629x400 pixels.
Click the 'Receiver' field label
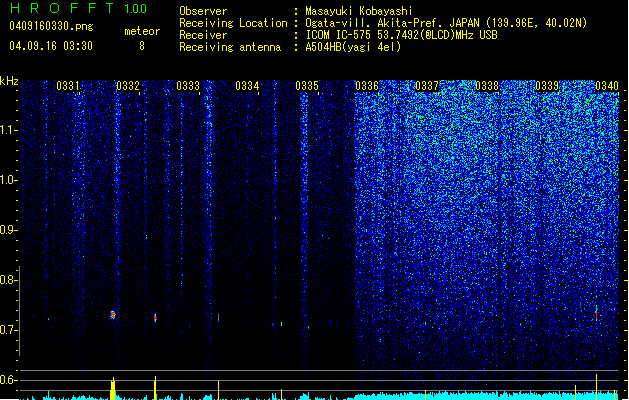tap(203, 35)
